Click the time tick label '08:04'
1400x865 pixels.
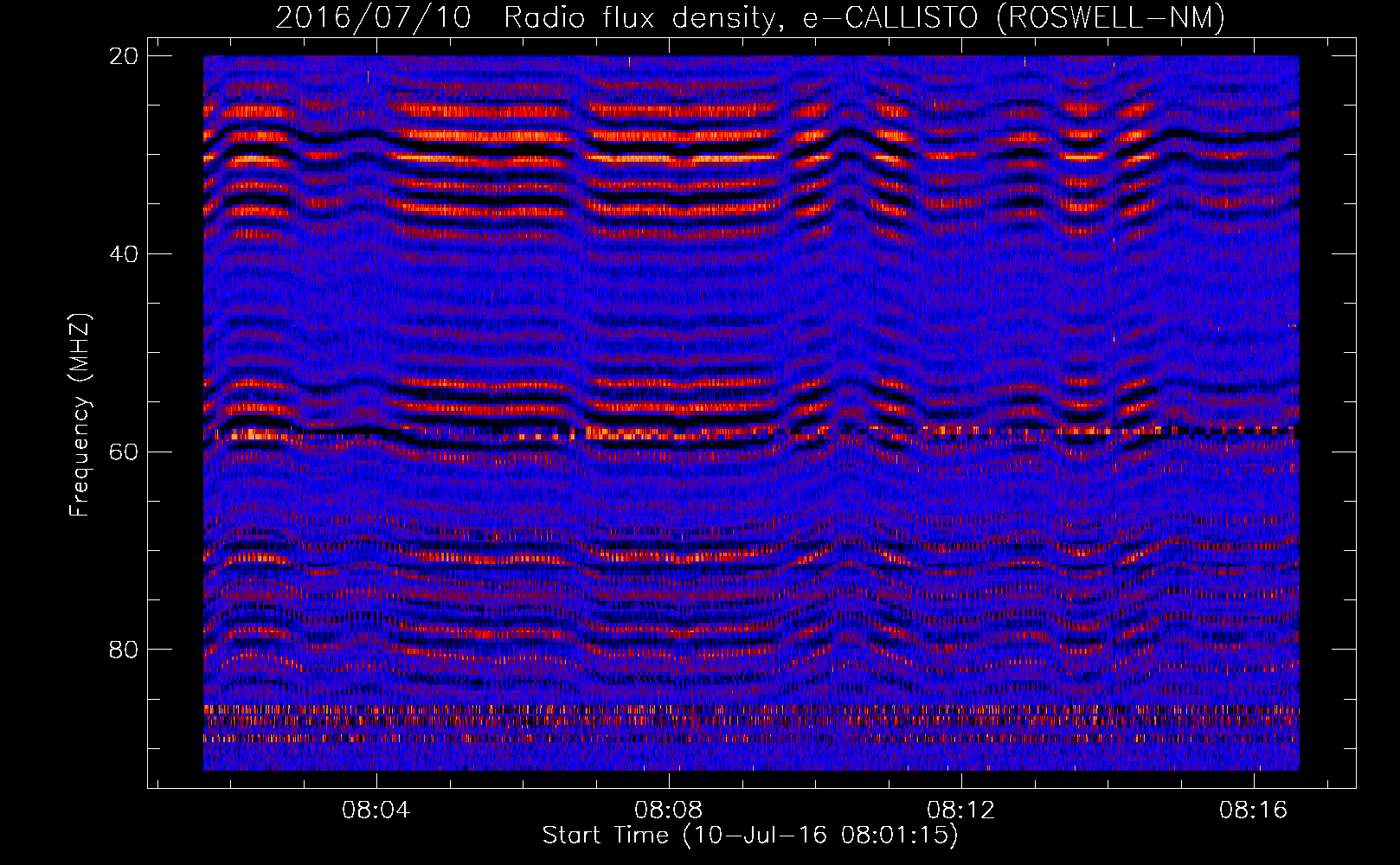(x=376, y=811)
